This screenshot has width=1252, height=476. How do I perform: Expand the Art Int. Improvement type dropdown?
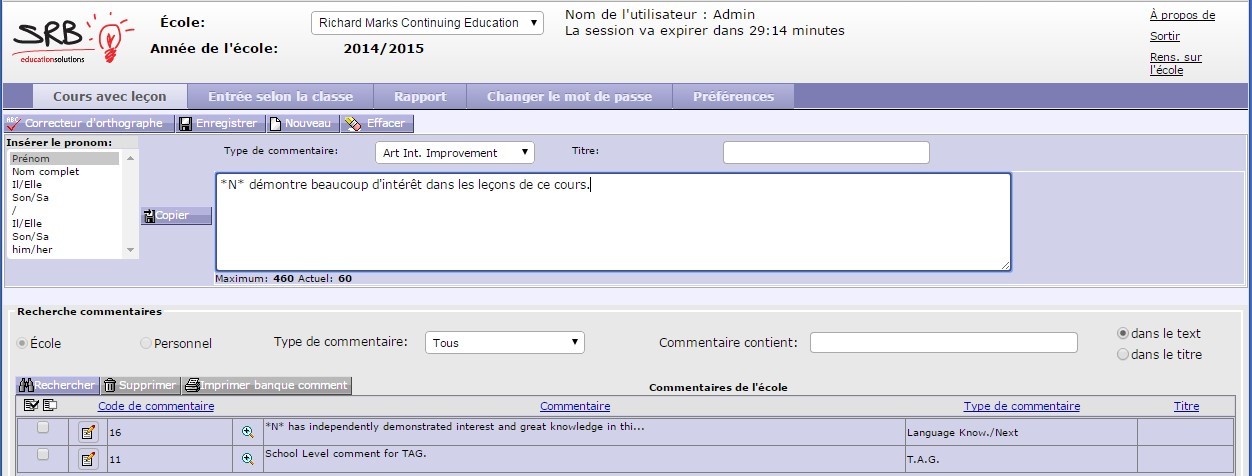[454, 153]
